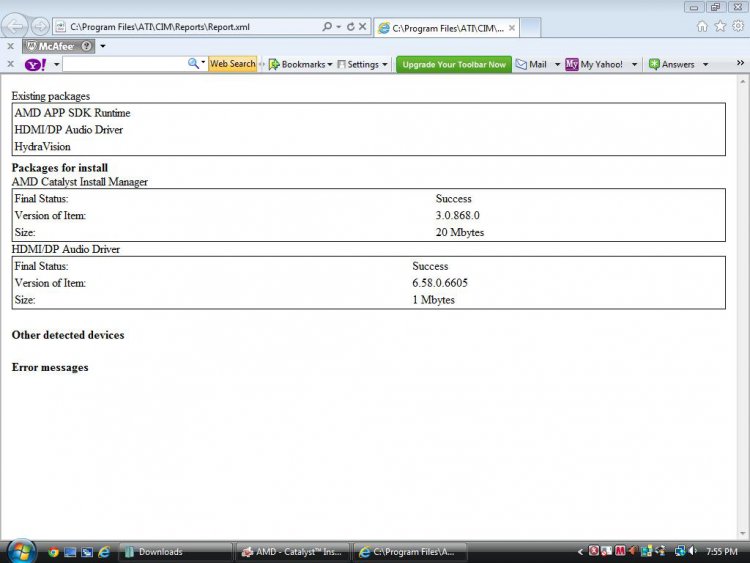Open a new blank tab
Screen dimensions: 750x563
[x=530, y=28]
